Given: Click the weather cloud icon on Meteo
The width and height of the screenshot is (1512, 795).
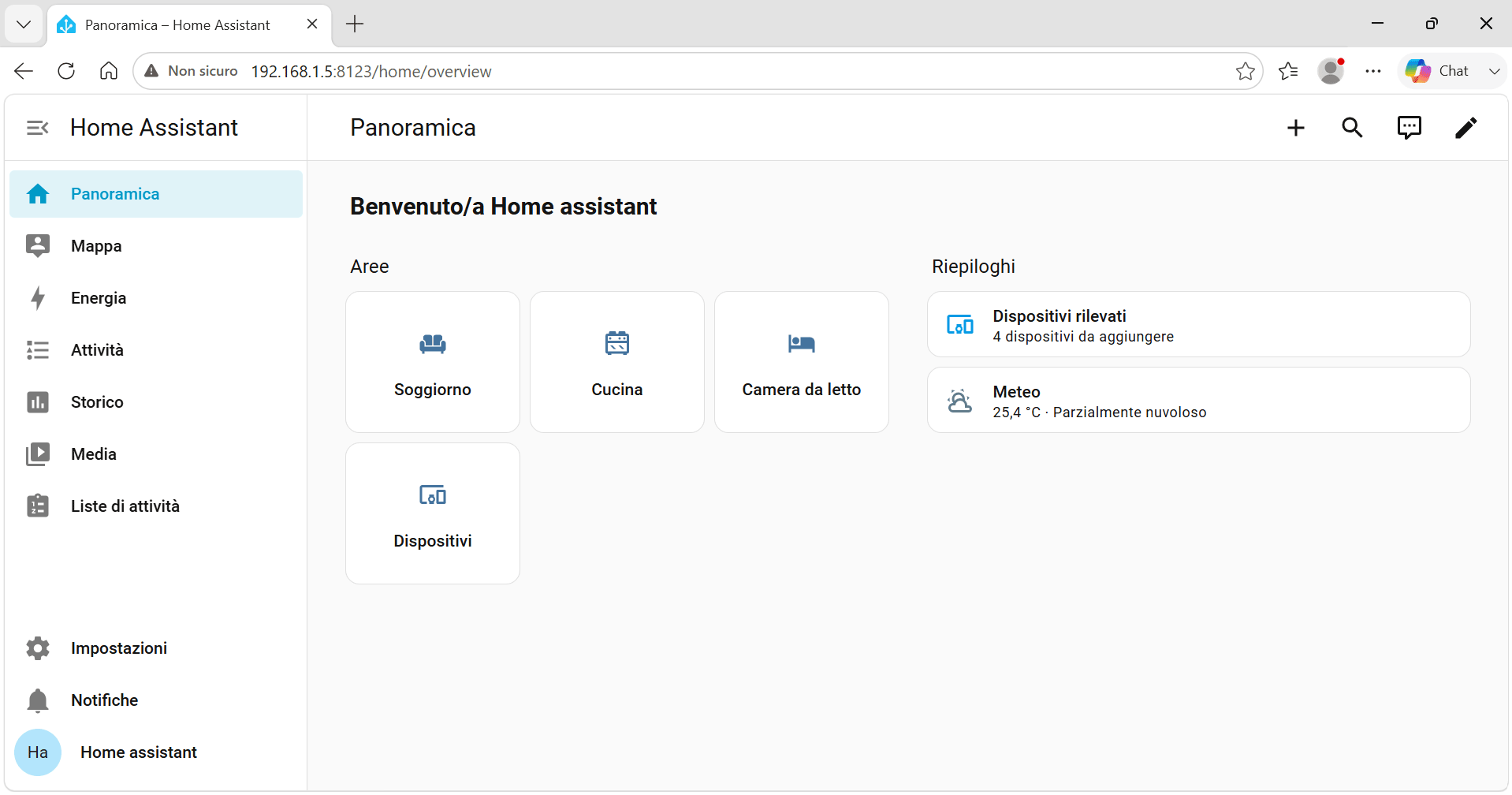Looking at the screenshot, I should point(959,401).
